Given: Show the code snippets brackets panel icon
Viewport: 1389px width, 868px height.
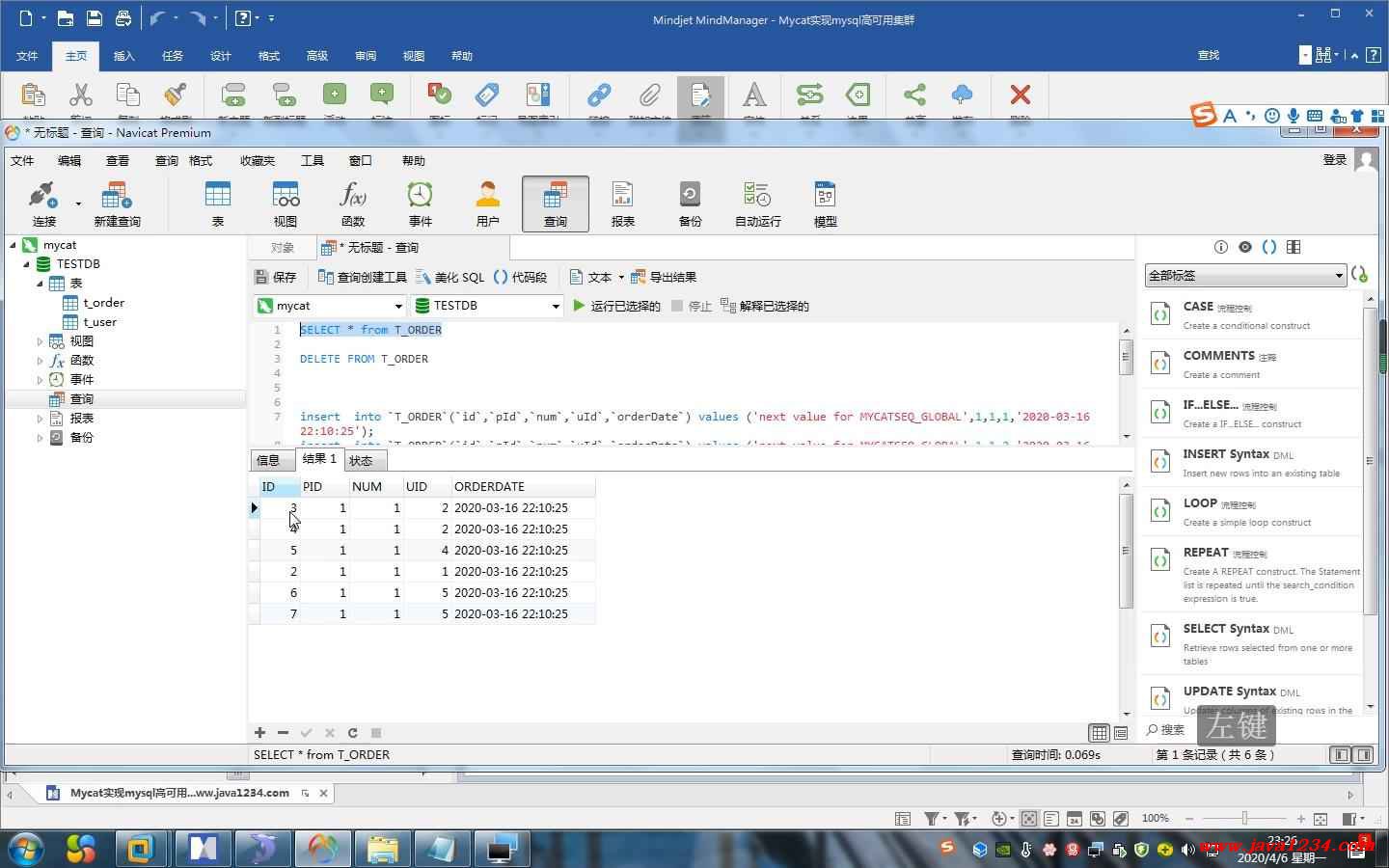Looking at the screenshot, I should click(x=1269, y=247).
